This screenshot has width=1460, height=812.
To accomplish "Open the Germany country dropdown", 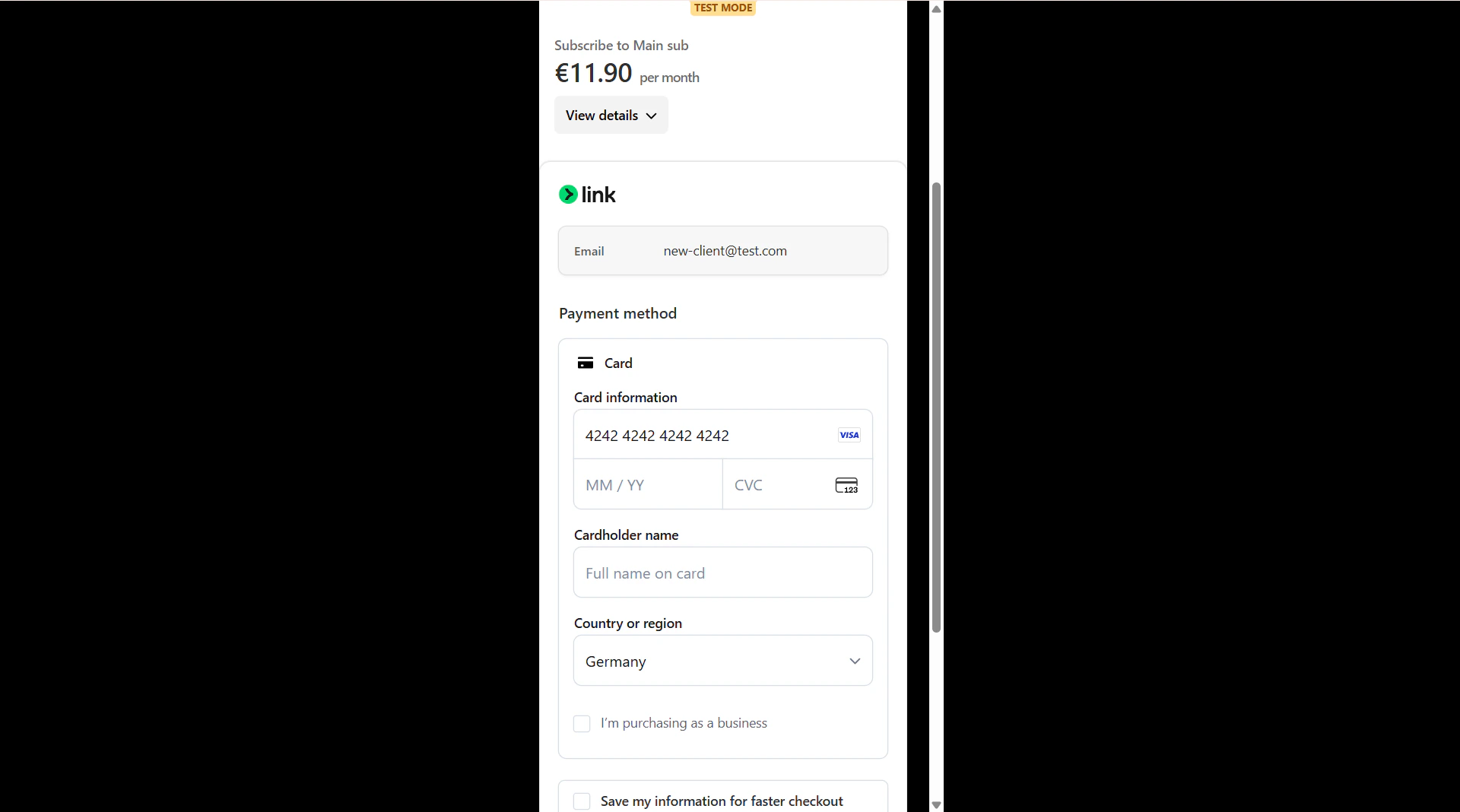I will click(722, 661).
